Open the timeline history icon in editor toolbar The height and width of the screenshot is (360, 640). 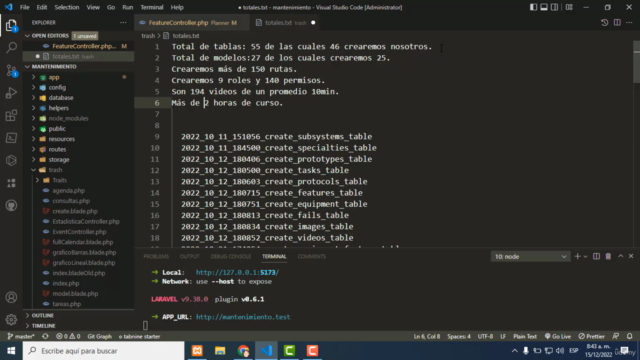point(604,23)
